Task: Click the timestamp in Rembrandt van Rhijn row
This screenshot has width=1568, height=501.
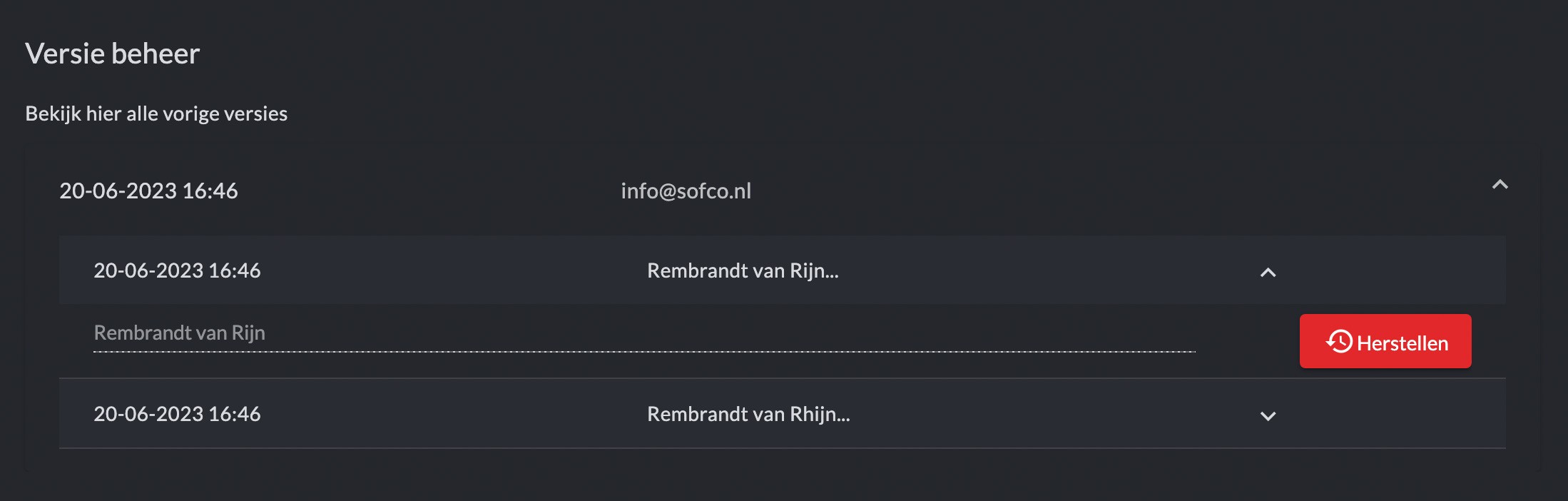Action: point(177,415)
